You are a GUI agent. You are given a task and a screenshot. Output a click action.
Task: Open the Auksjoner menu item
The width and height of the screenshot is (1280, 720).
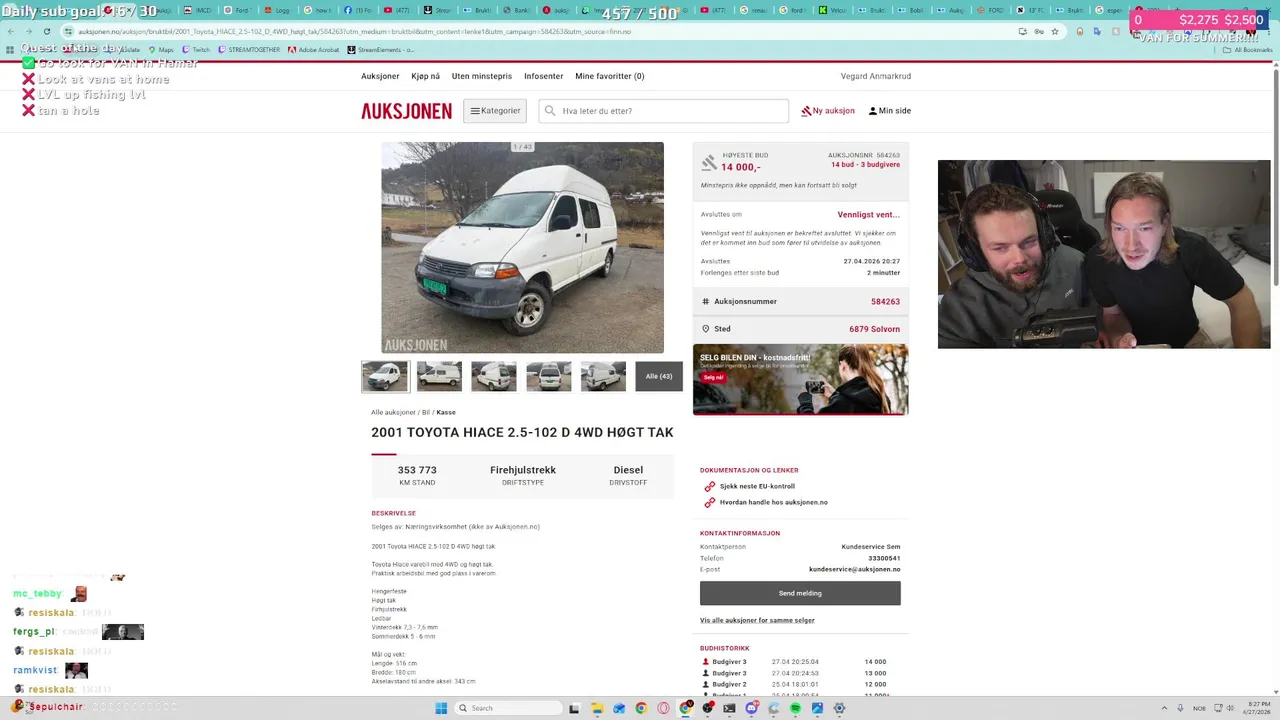pos(380,76)
